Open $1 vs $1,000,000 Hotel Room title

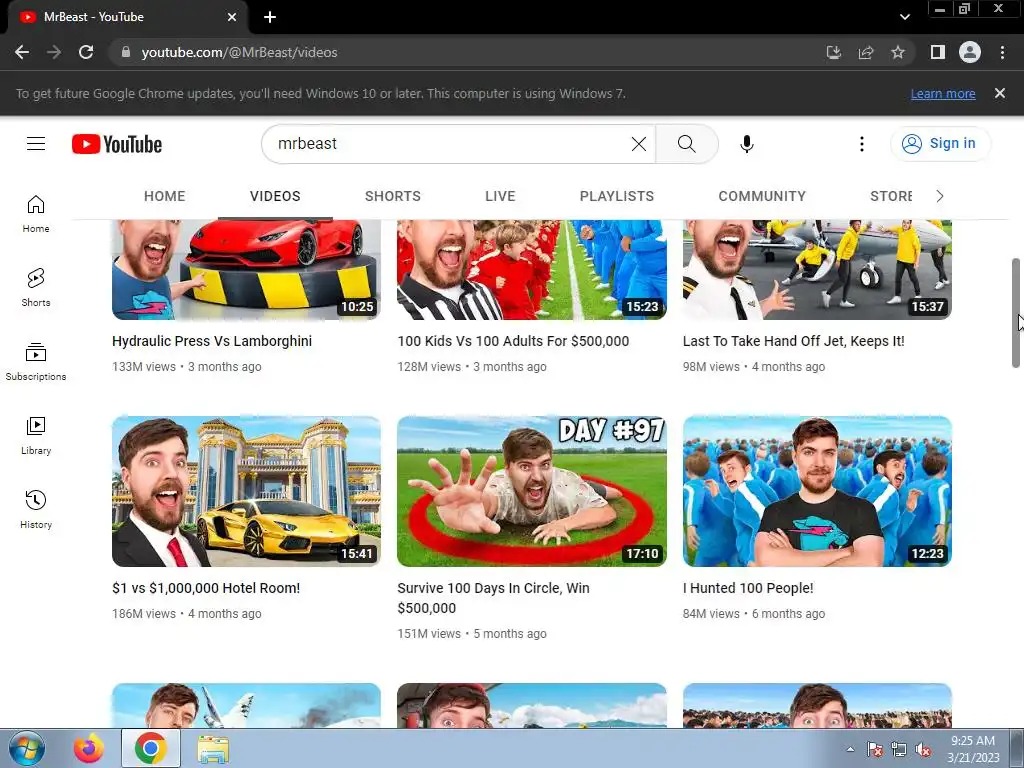click(x=206, y=588)
